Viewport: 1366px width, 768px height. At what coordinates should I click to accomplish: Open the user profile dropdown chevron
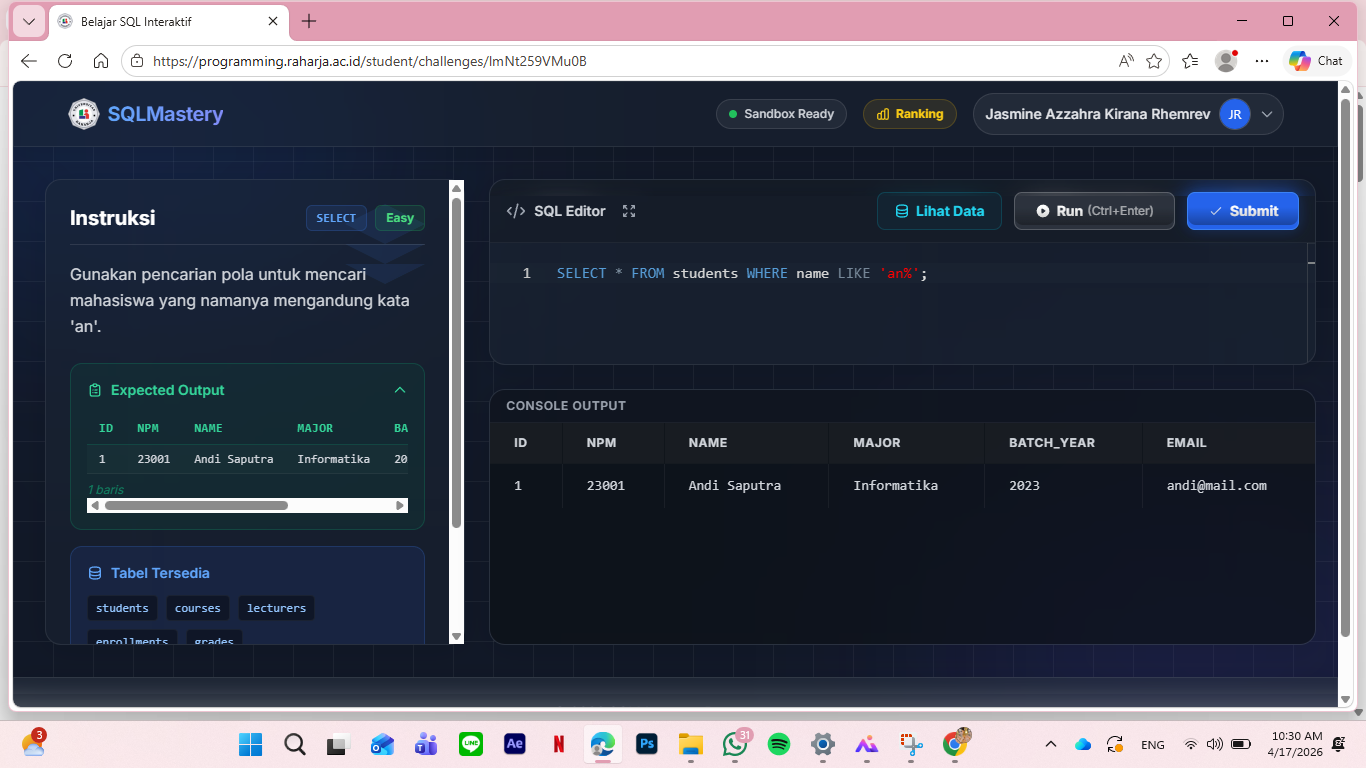1267,114
